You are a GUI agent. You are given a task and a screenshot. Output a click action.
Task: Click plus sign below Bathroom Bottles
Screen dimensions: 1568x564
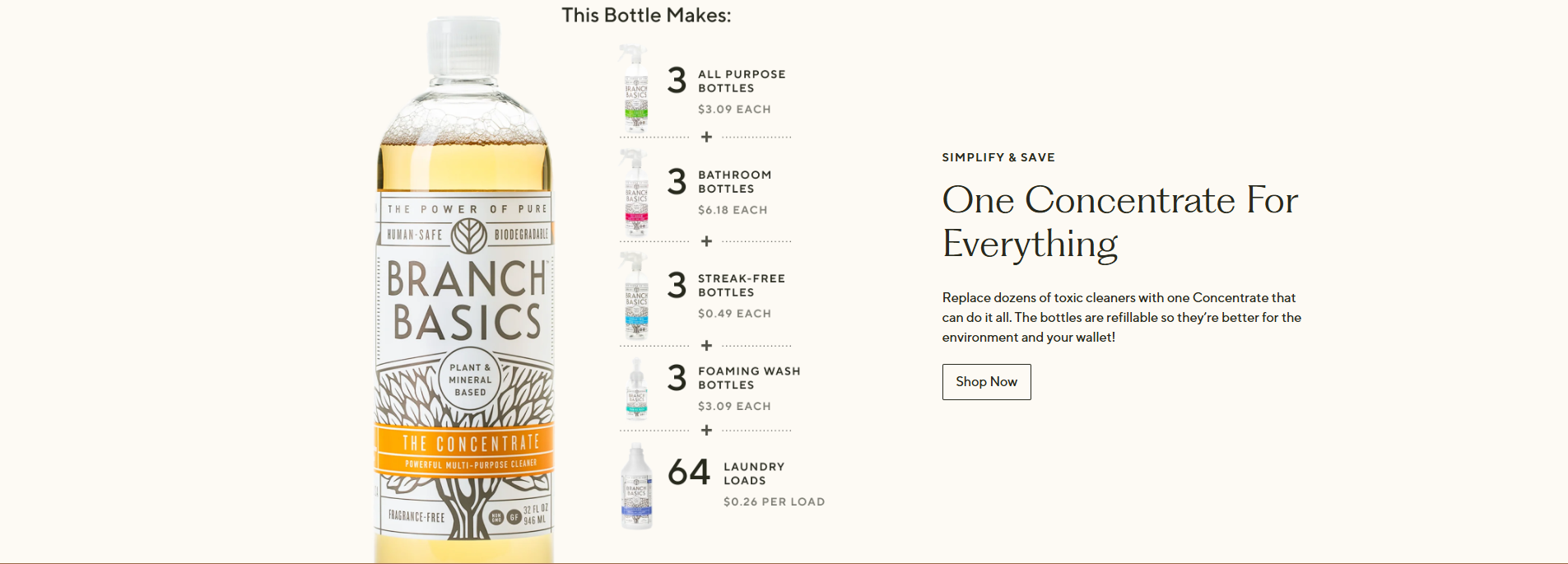tap(706, 241)
